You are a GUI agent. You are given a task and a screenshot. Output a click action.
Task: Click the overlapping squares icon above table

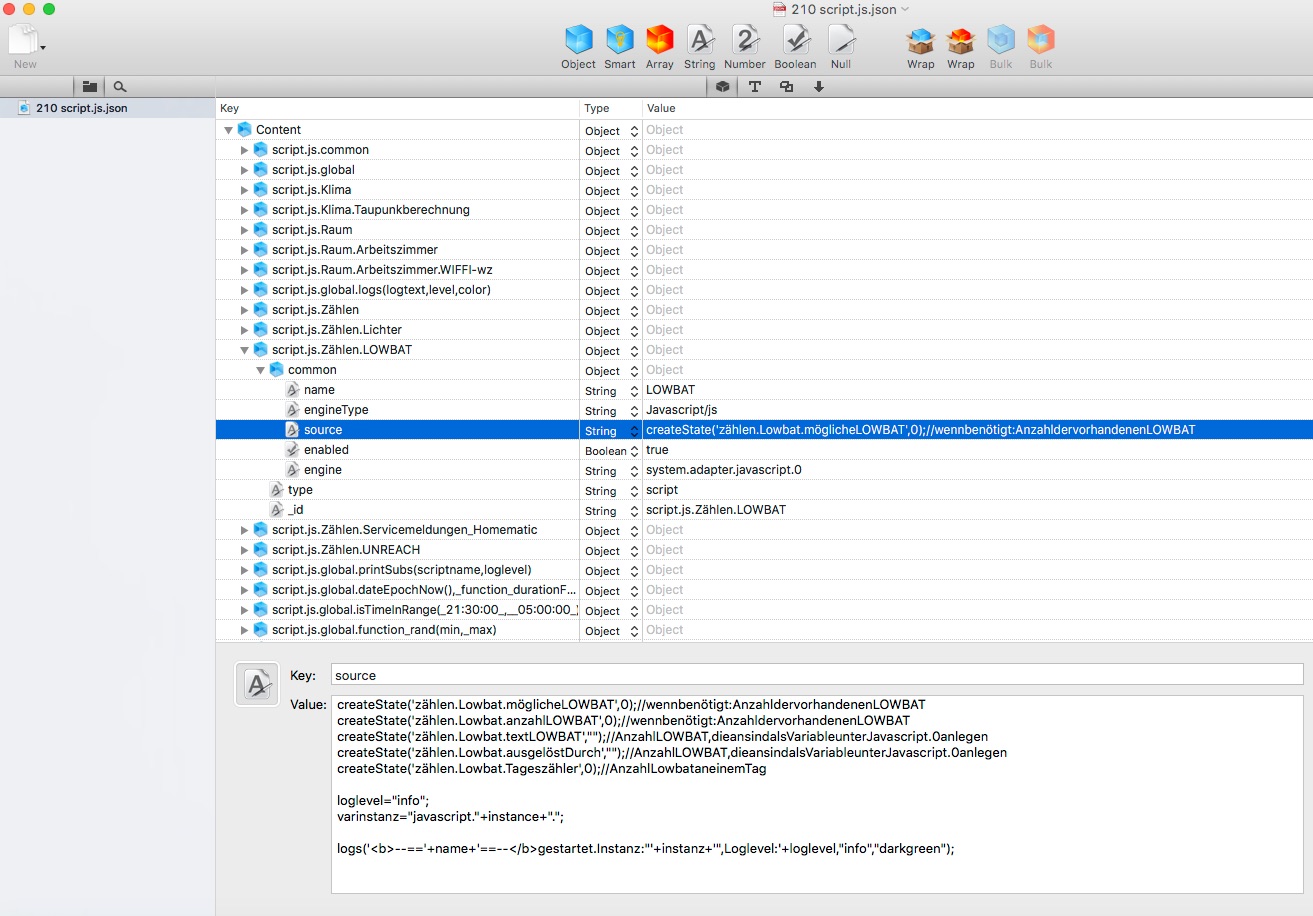[x=786, y=87]
